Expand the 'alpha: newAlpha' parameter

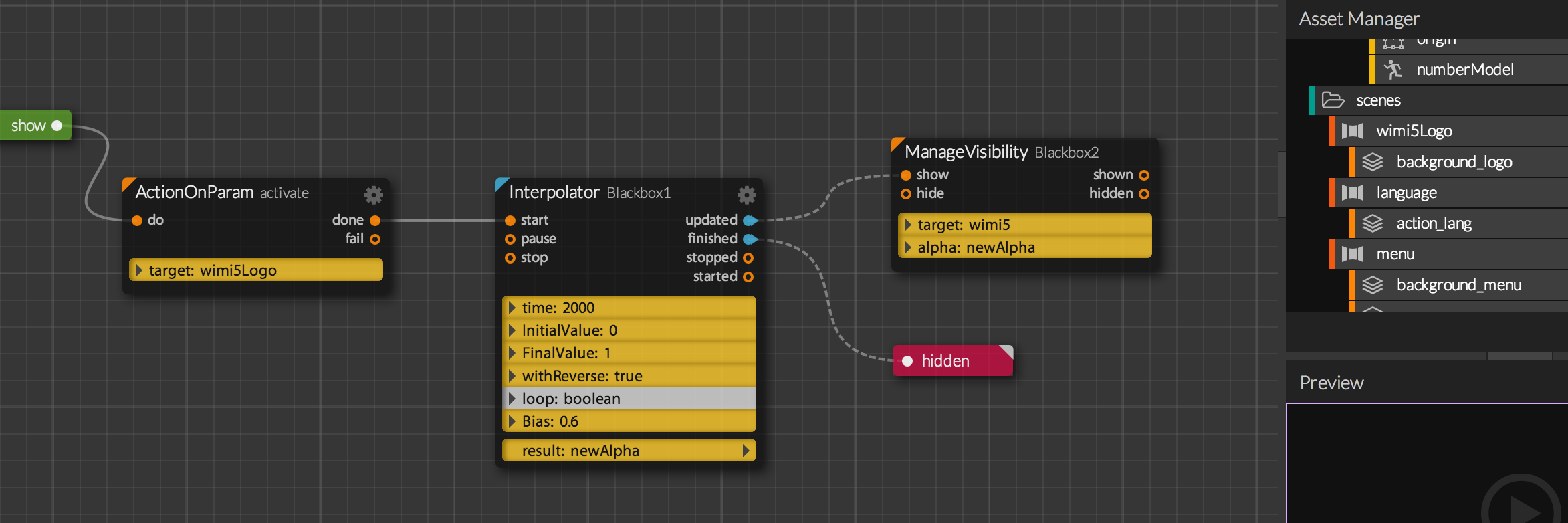click(x=908, y=247)
